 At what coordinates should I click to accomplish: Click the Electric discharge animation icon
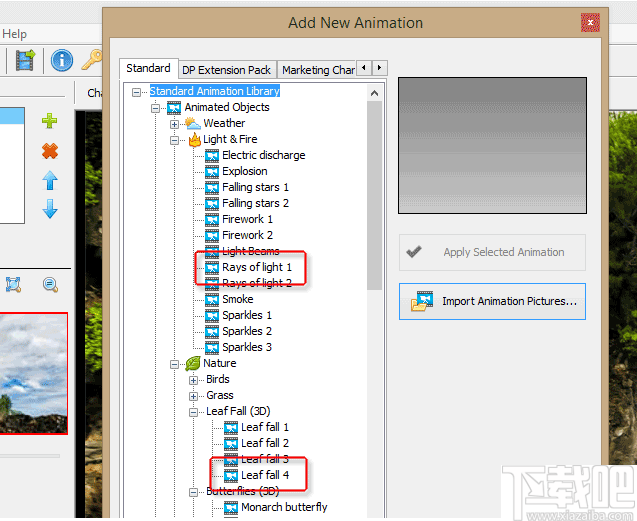pos(212,156)
